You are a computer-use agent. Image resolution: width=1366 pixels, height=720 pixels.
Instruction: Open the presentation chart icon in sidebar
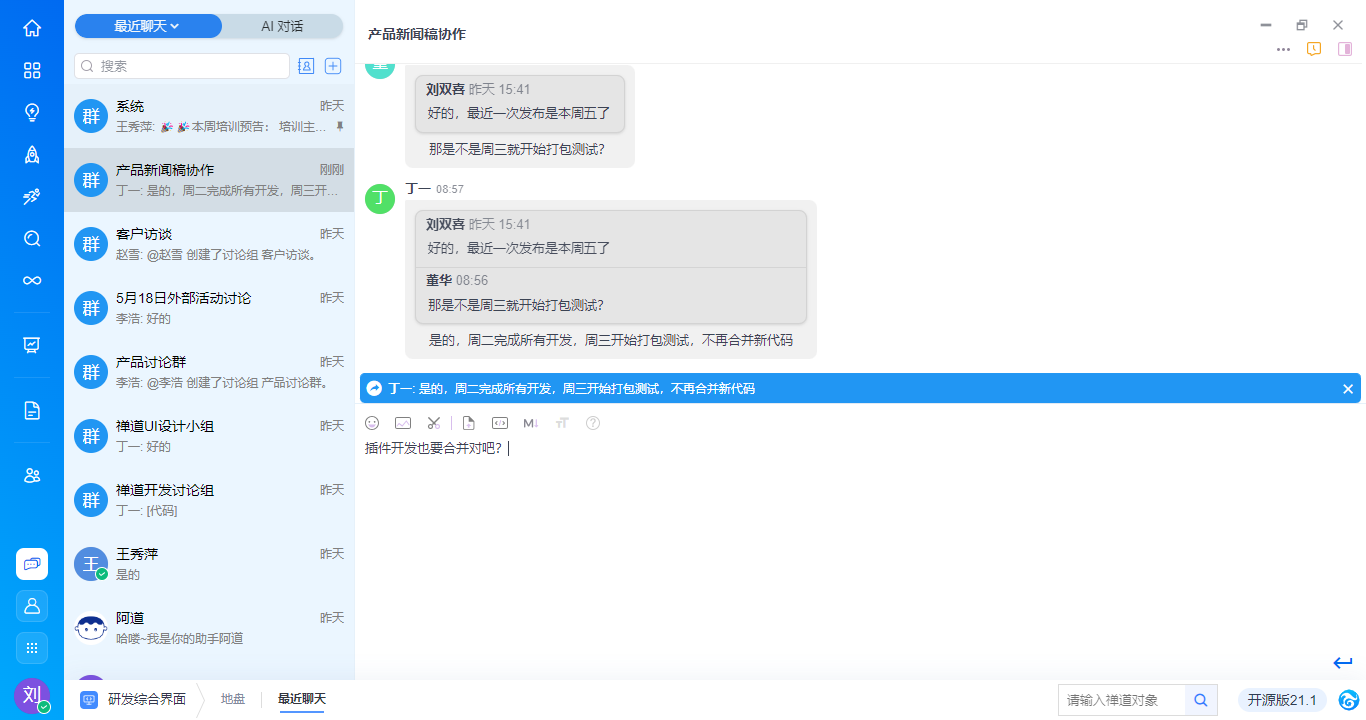[32, 345]
